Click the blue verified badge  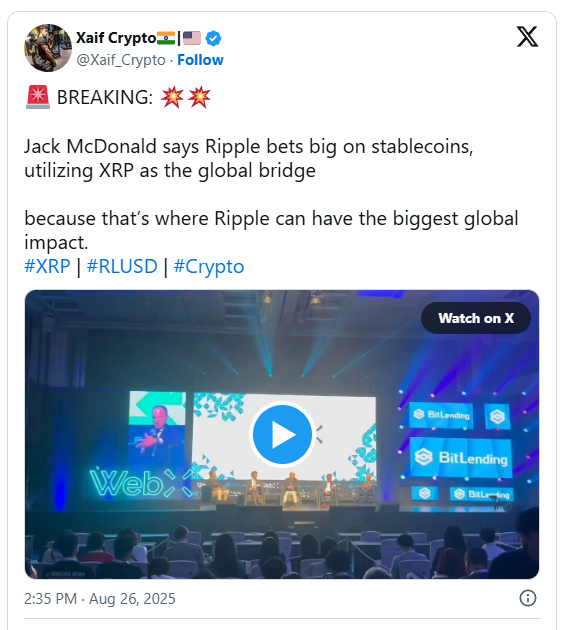pos(213,39)
